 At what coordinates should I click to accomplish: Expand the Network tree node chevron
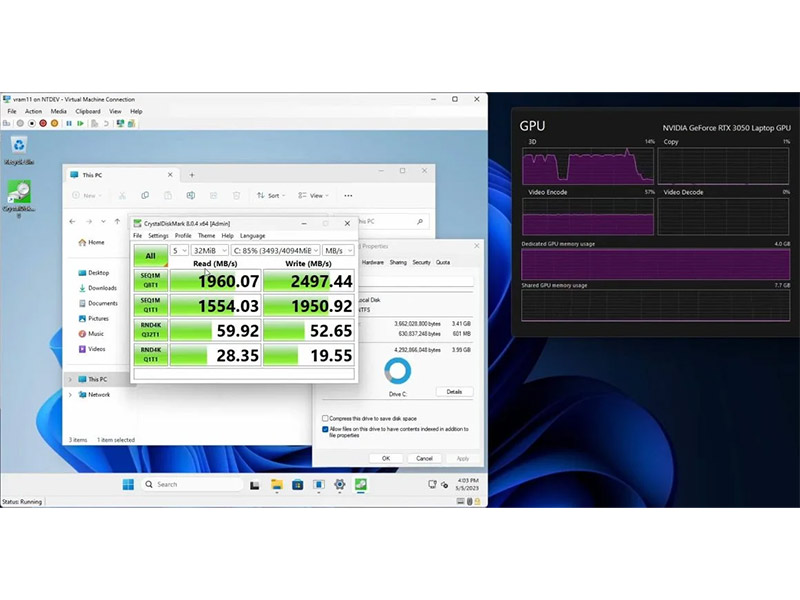70,395
